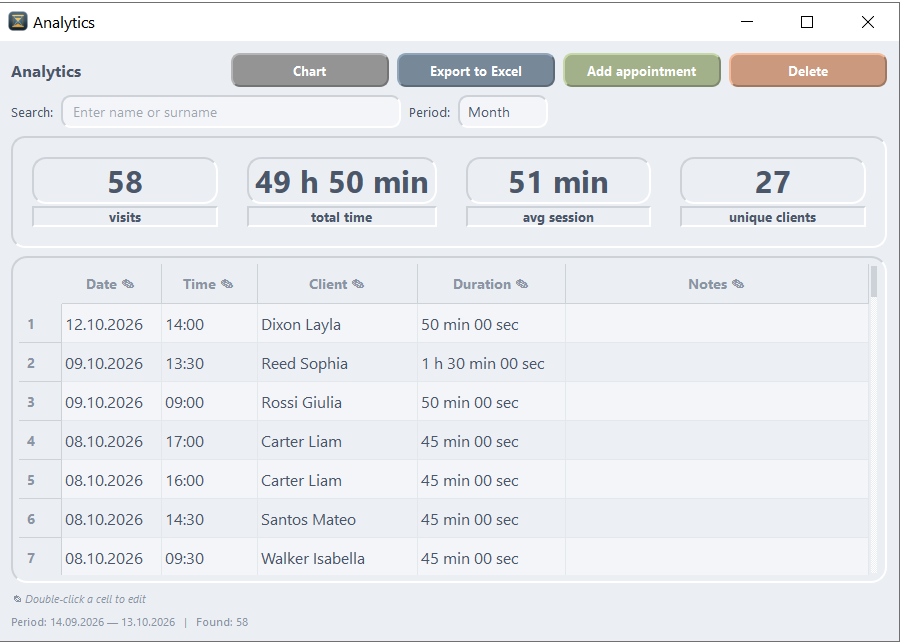Click time cell 09:00
Image resolution: width=900 pixels, height=644 pixels.
tap(210, 402)
